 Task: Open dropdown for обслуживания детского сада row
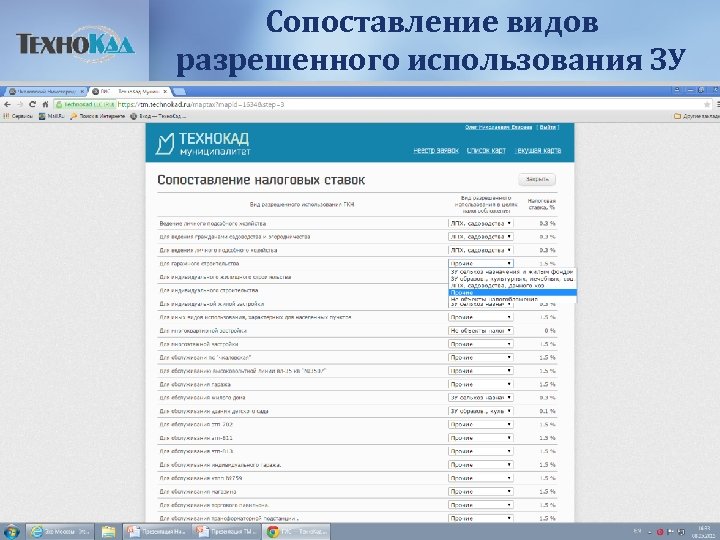tap(480, 411)
